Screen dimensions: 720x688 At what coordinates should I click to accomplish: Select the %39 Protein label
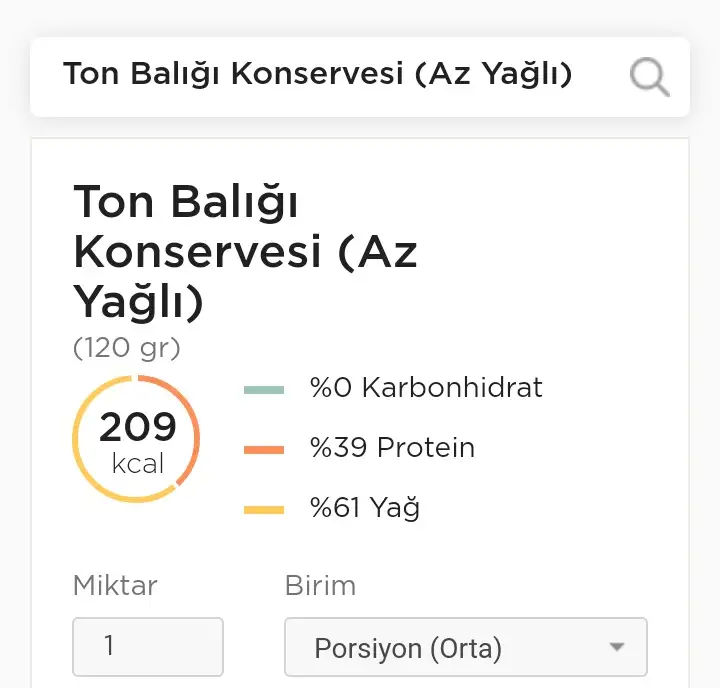coord(392,447)
